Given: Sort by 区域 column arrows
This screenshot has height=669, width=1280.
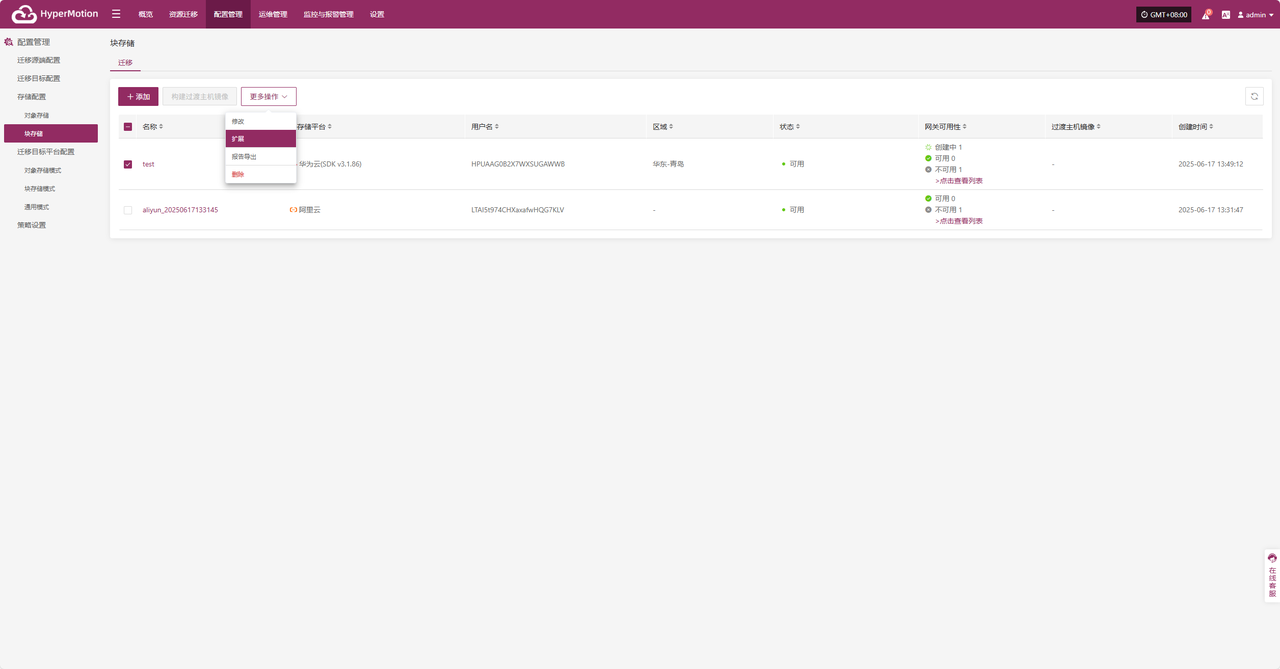Looking at the screenshot, I should point(670,127).
